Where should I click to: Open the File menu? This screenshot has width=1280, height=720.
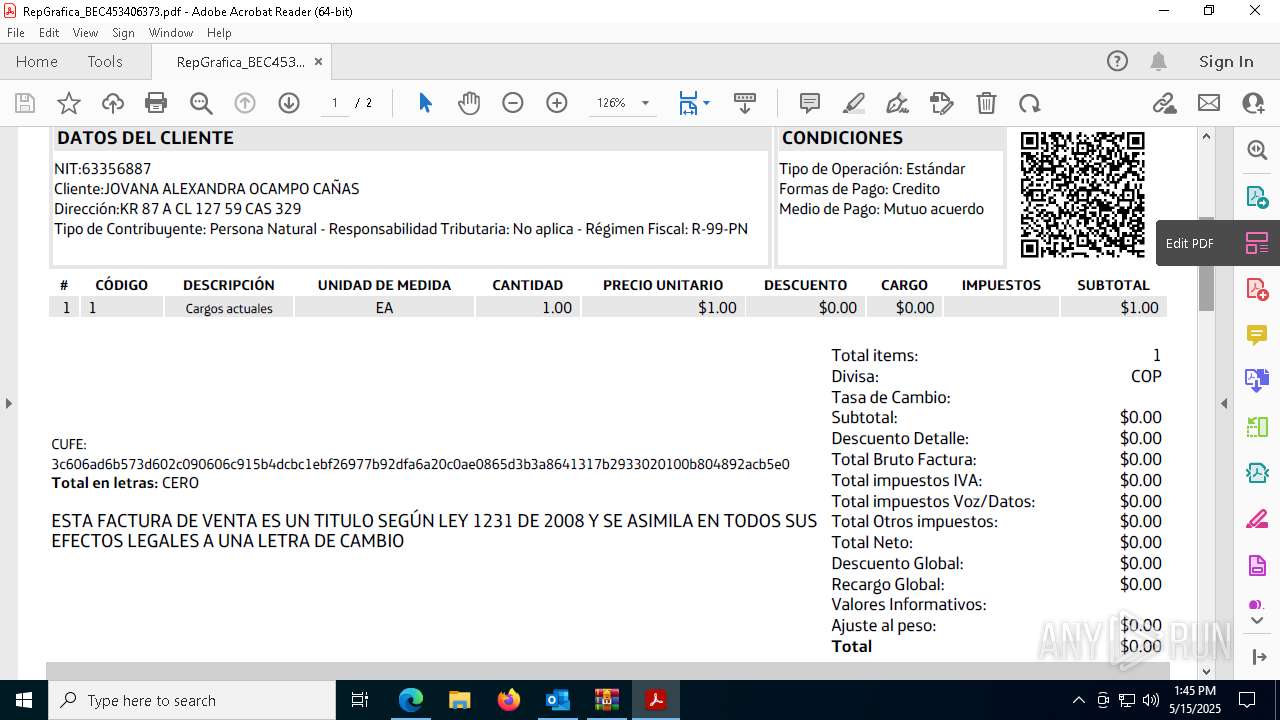(16, 33)
